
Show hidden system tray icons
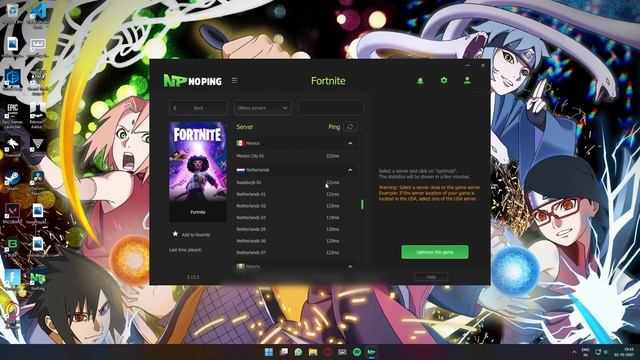click(x=574, y=352)
